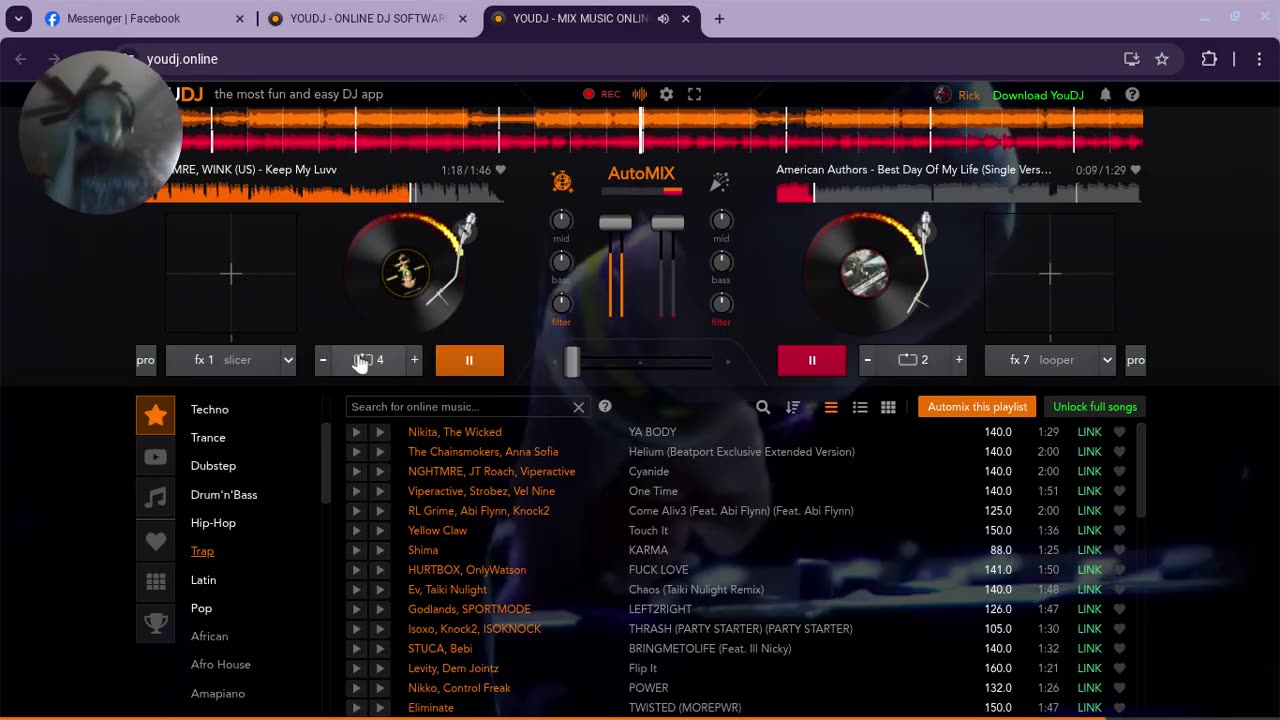
Task: Open the LINK for the POWER track
Action: [1089, 688]
